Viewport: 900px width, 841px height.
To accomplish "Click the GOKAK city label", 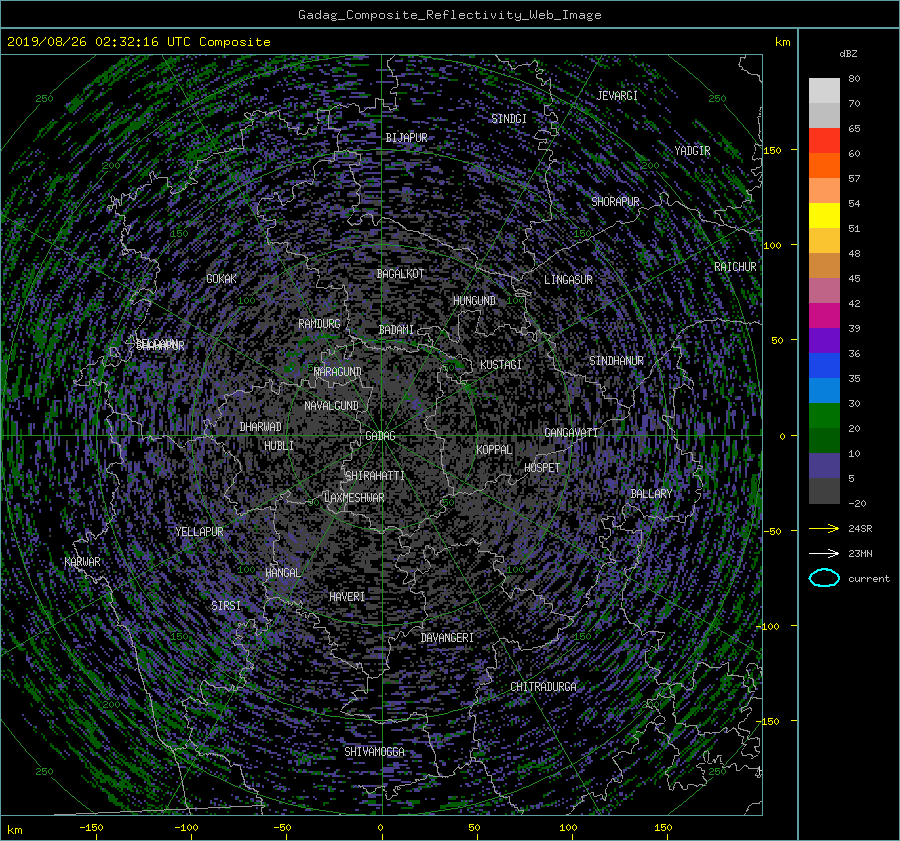I will [221, 279].
